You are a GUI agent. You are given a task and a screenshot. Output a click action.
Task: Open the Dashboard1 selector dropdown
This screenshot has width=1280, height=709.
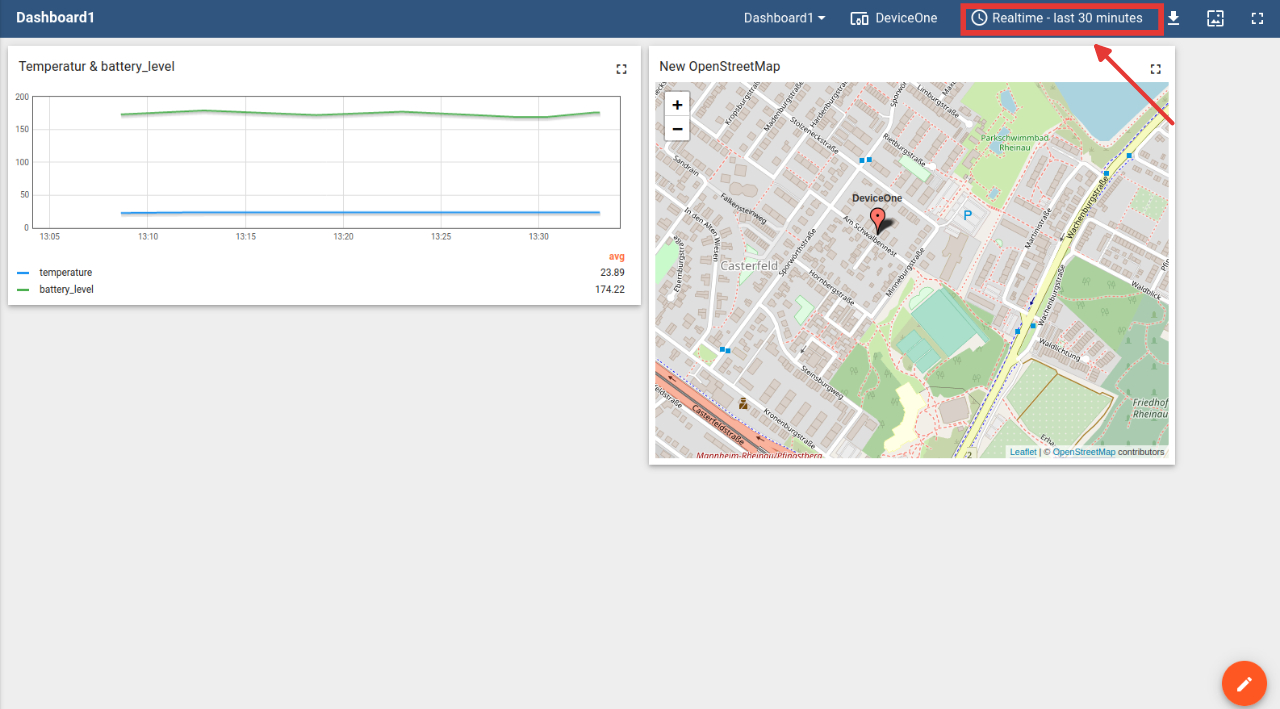click(785, 18)
